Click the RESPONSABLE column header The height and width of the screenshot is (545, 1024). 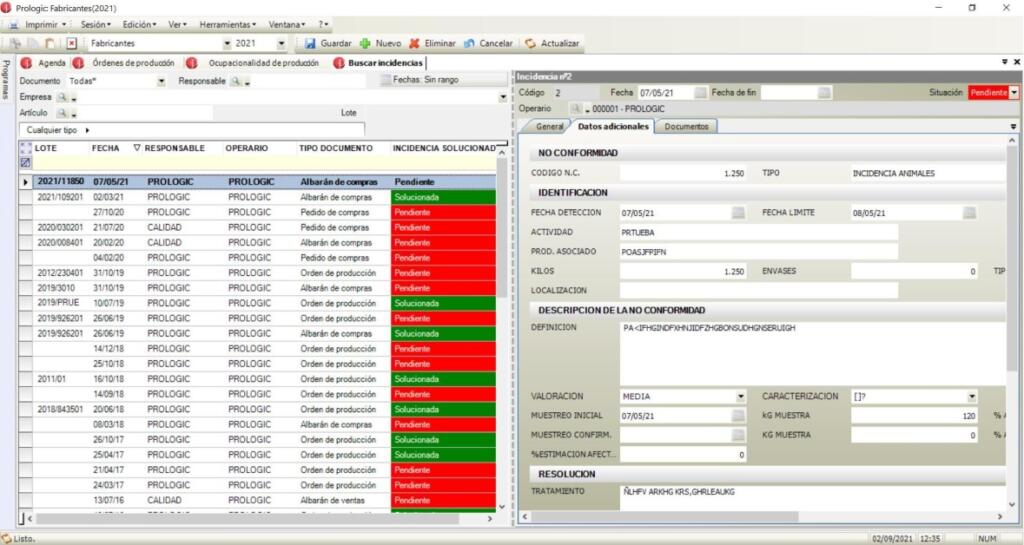174,148
